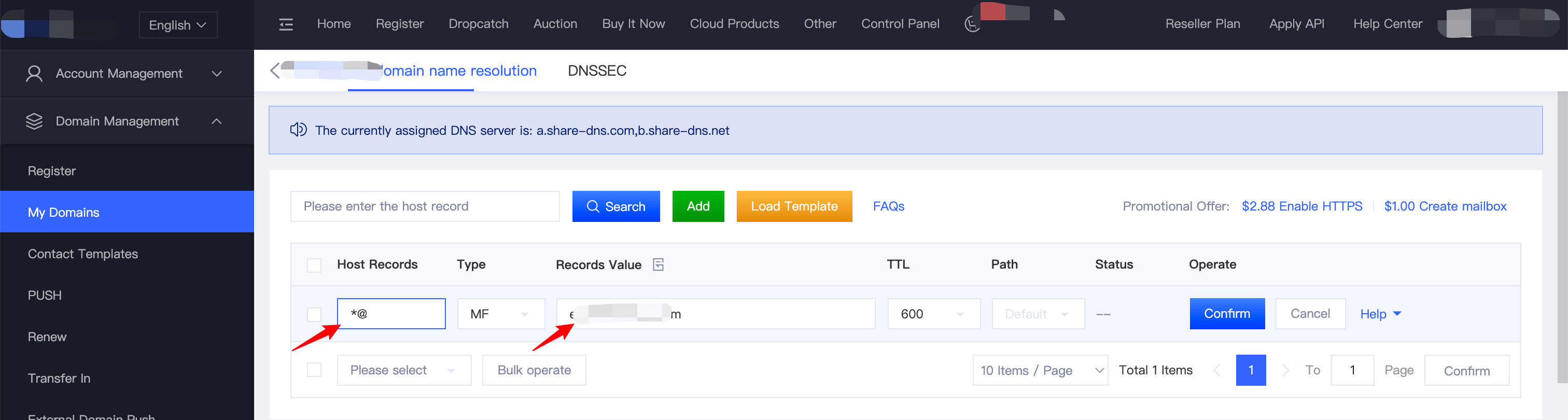Click the Account Management user icon
The height and width of the screenshot is (420, 1568).
coord(34,74)
